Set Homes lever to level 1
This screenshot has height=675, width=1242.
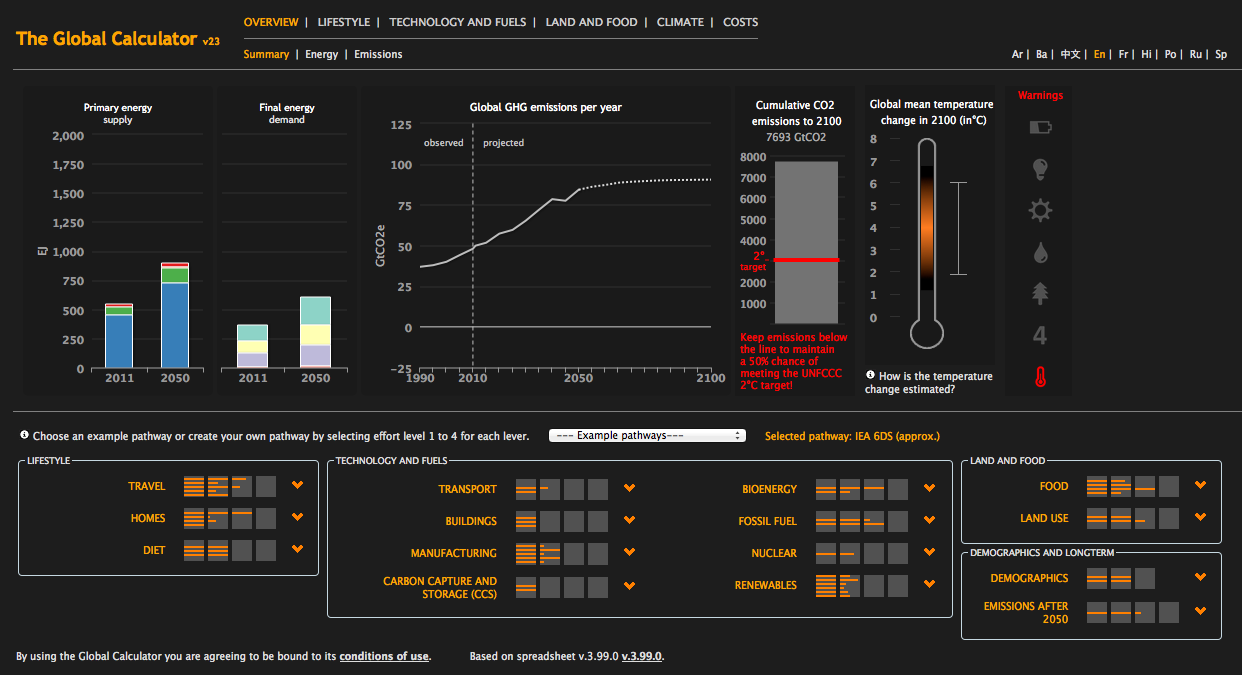pyautogui.click(x=194, y=519)
